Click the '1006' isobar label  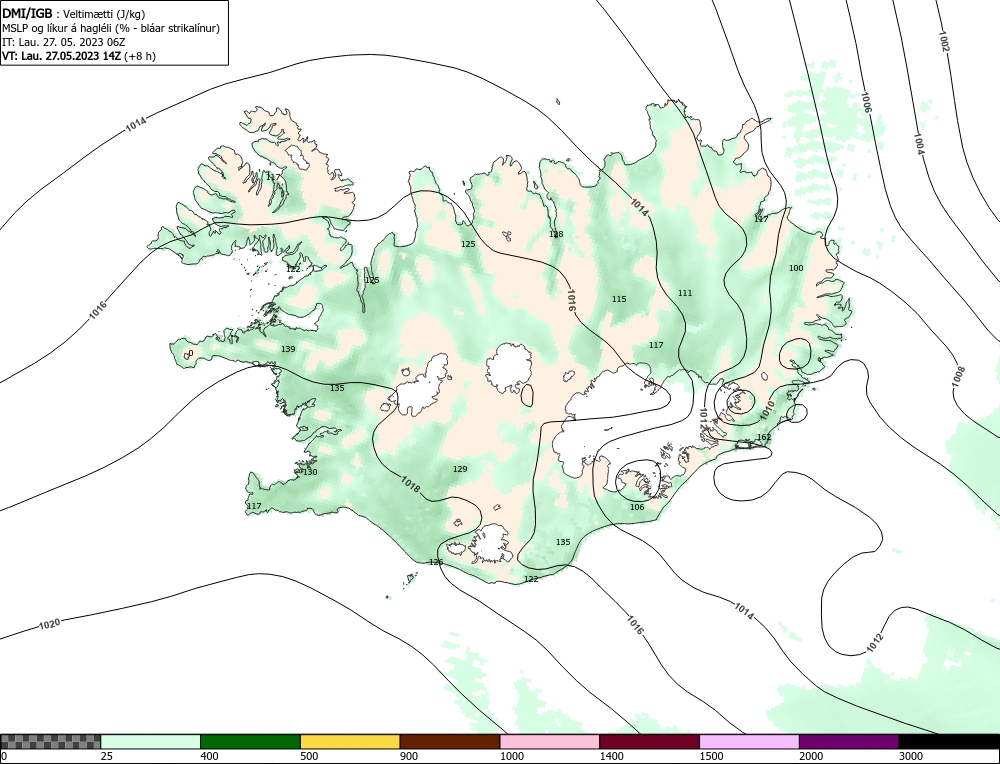tap(866, 103)
